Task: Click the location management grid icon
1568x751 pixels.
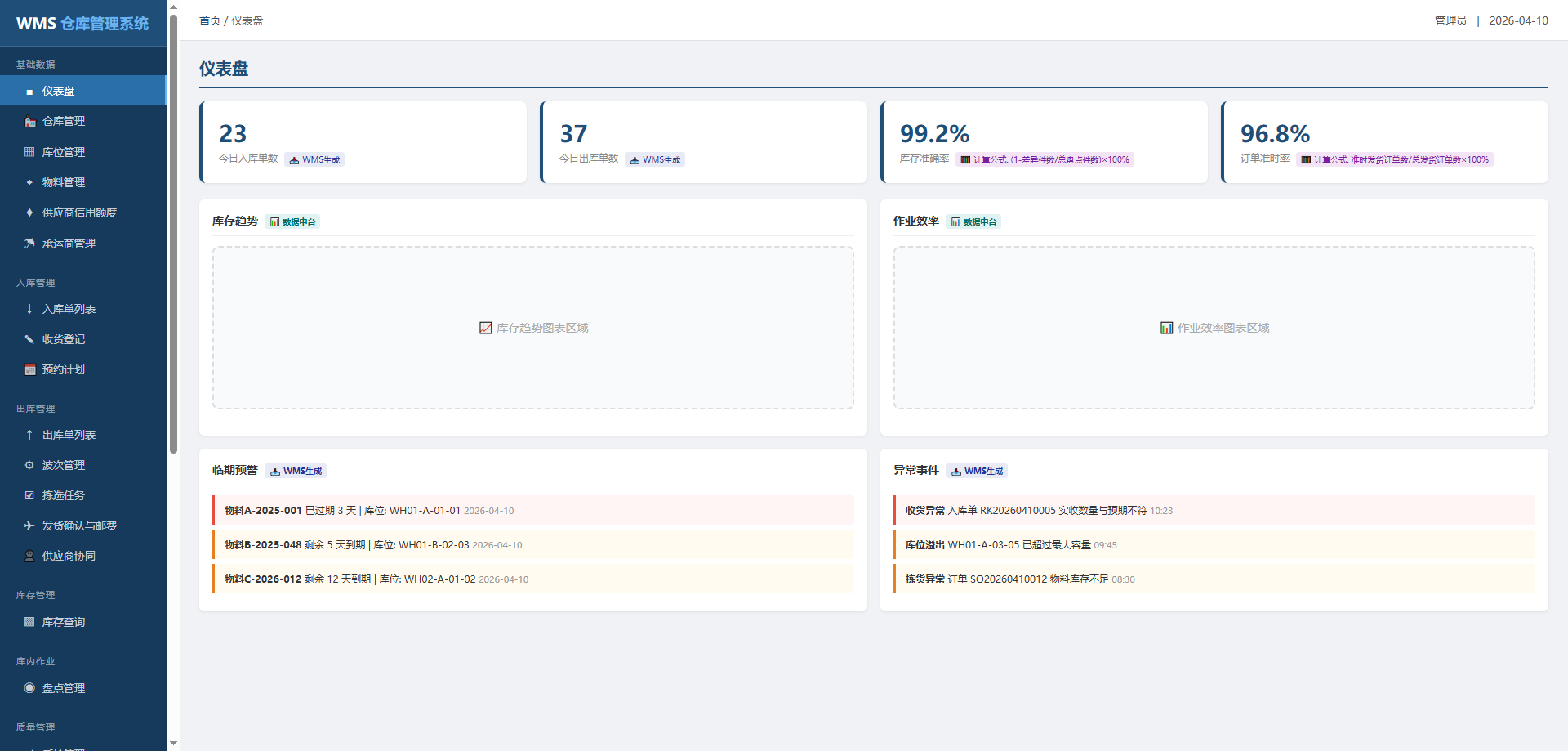Action: 29,152
